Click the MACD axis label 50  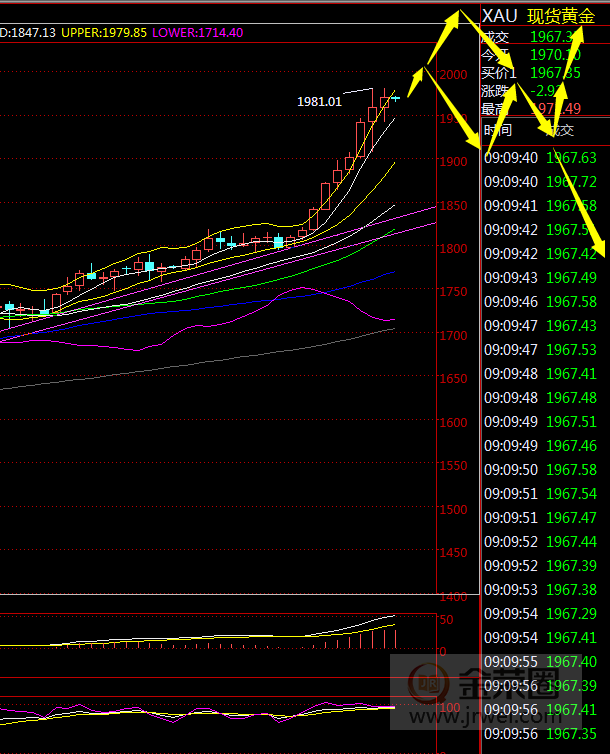[447, 620]
